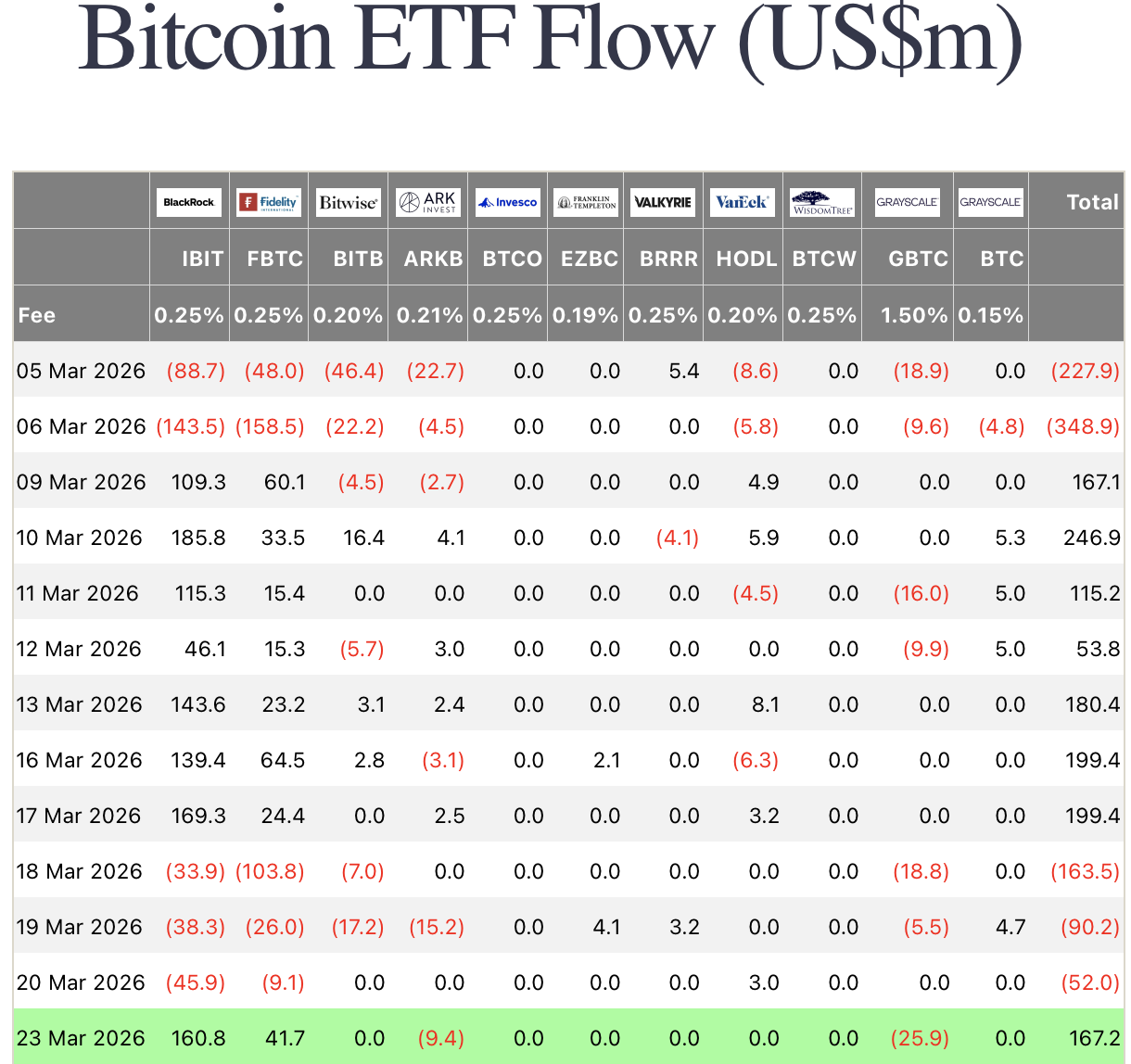Select the IBIT column header
Image resolution: width=1131 pixels, height=1064 pixels.
(202, 259)
